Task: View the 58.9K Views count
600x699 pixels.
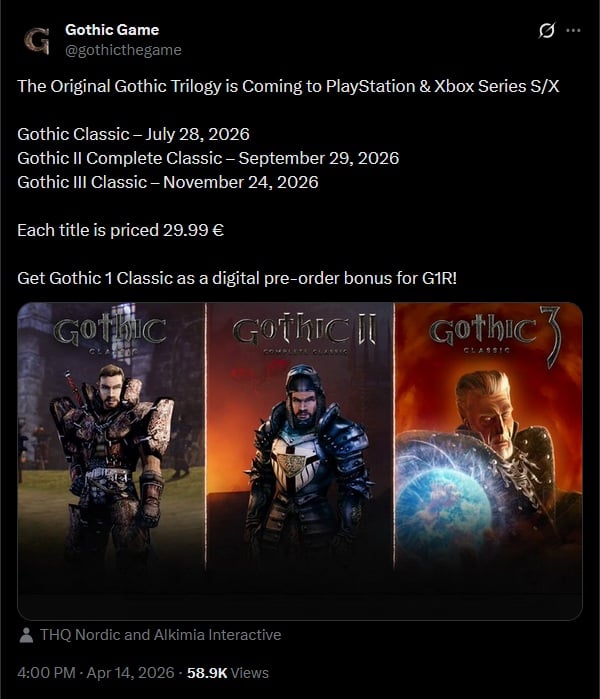Action: [228, 673]
